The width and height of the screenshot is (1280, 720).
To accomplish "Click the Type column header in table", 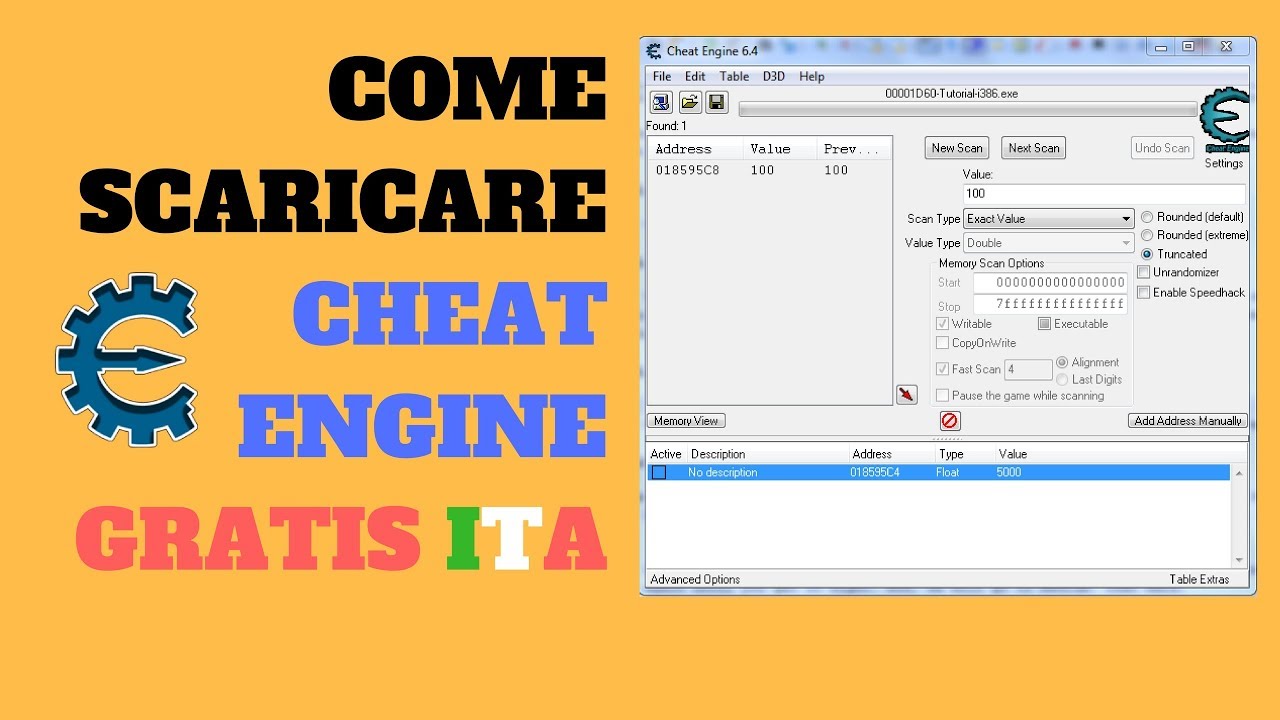I will point(951,454).
